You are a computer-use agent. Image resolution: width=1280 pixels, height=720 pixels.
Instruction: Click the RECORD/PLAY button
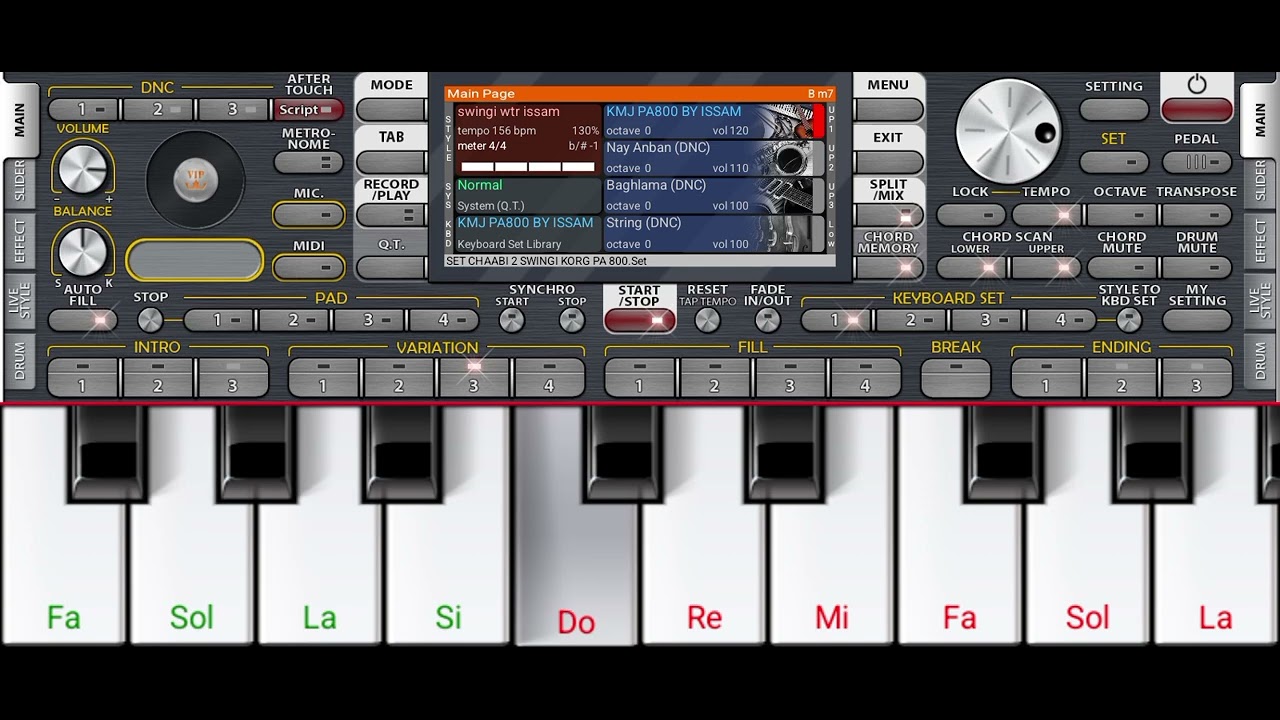391,214
